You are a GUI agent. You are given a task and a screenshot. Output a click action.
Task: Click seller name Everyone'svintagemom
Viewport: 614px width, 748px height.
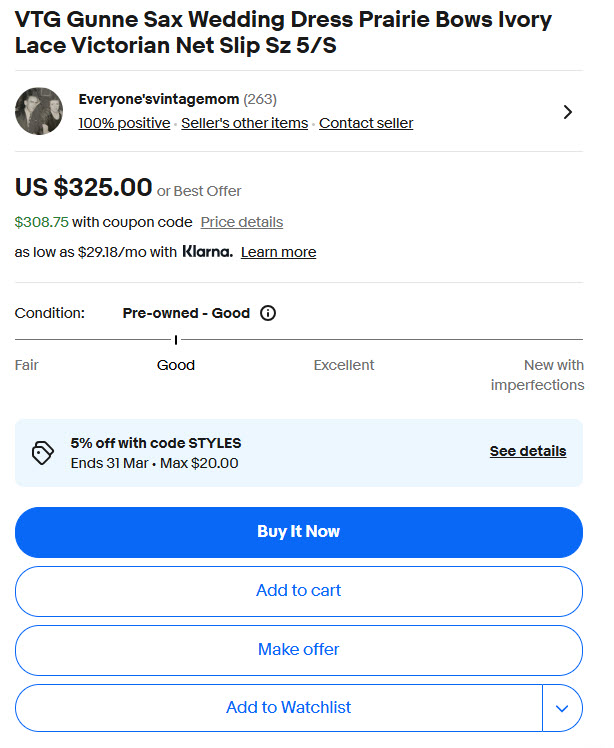(x=158, y=99)
